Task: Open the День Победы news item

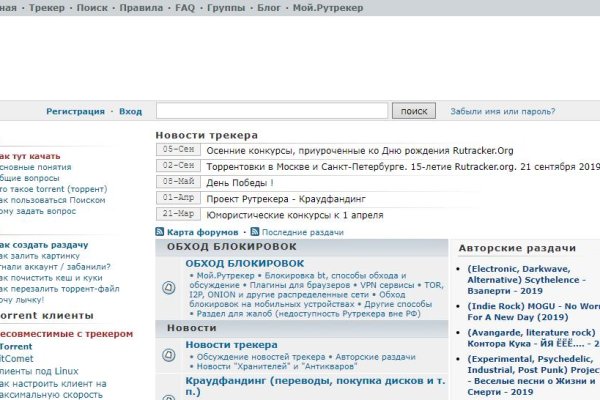Action: pyautogui.click(x=238, y=183)
